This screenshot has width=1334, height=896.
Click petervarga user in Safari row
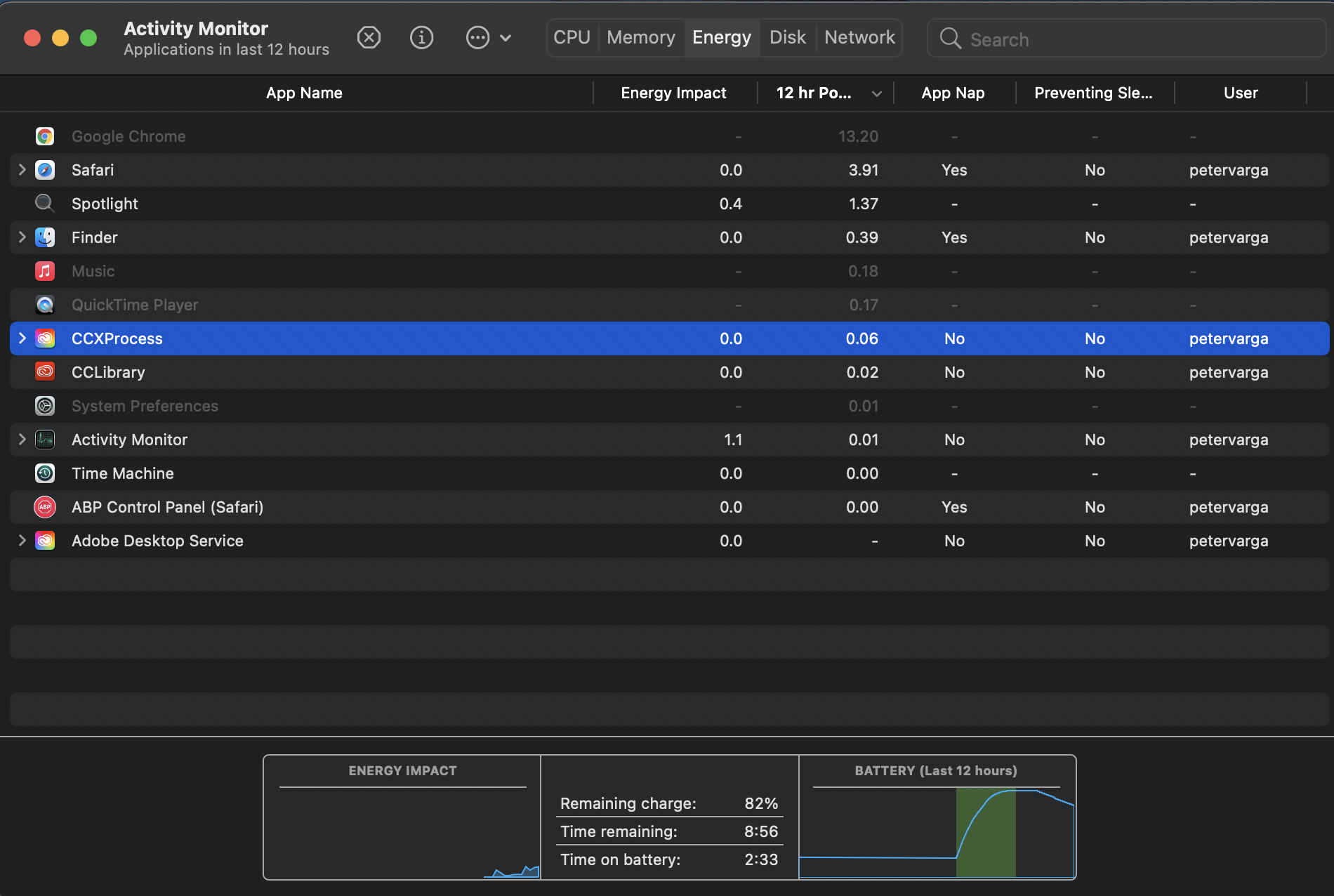click(1229, 170)
